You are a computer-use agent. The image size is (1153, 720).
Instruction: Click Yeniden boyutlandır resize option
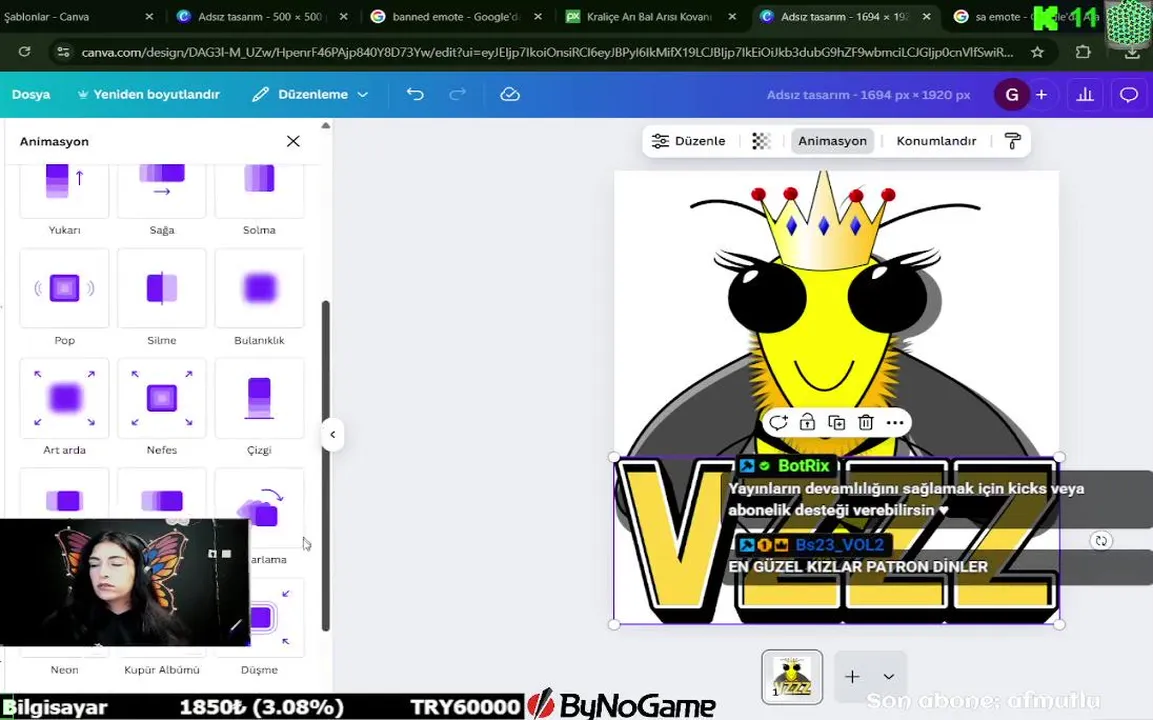tap(149, 94)
